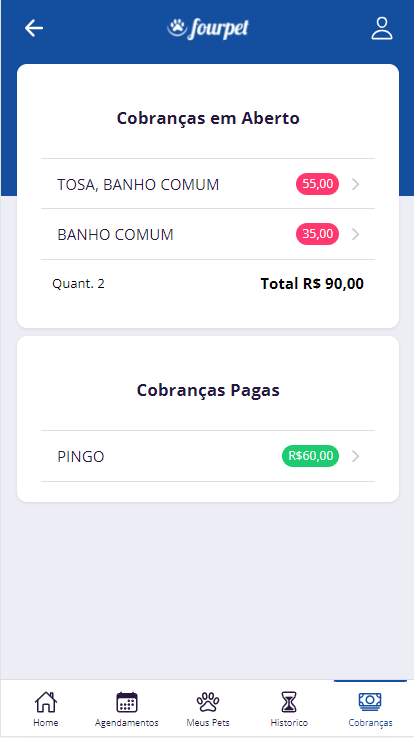Open the BANHO COMUM charge row

(208, 234)
